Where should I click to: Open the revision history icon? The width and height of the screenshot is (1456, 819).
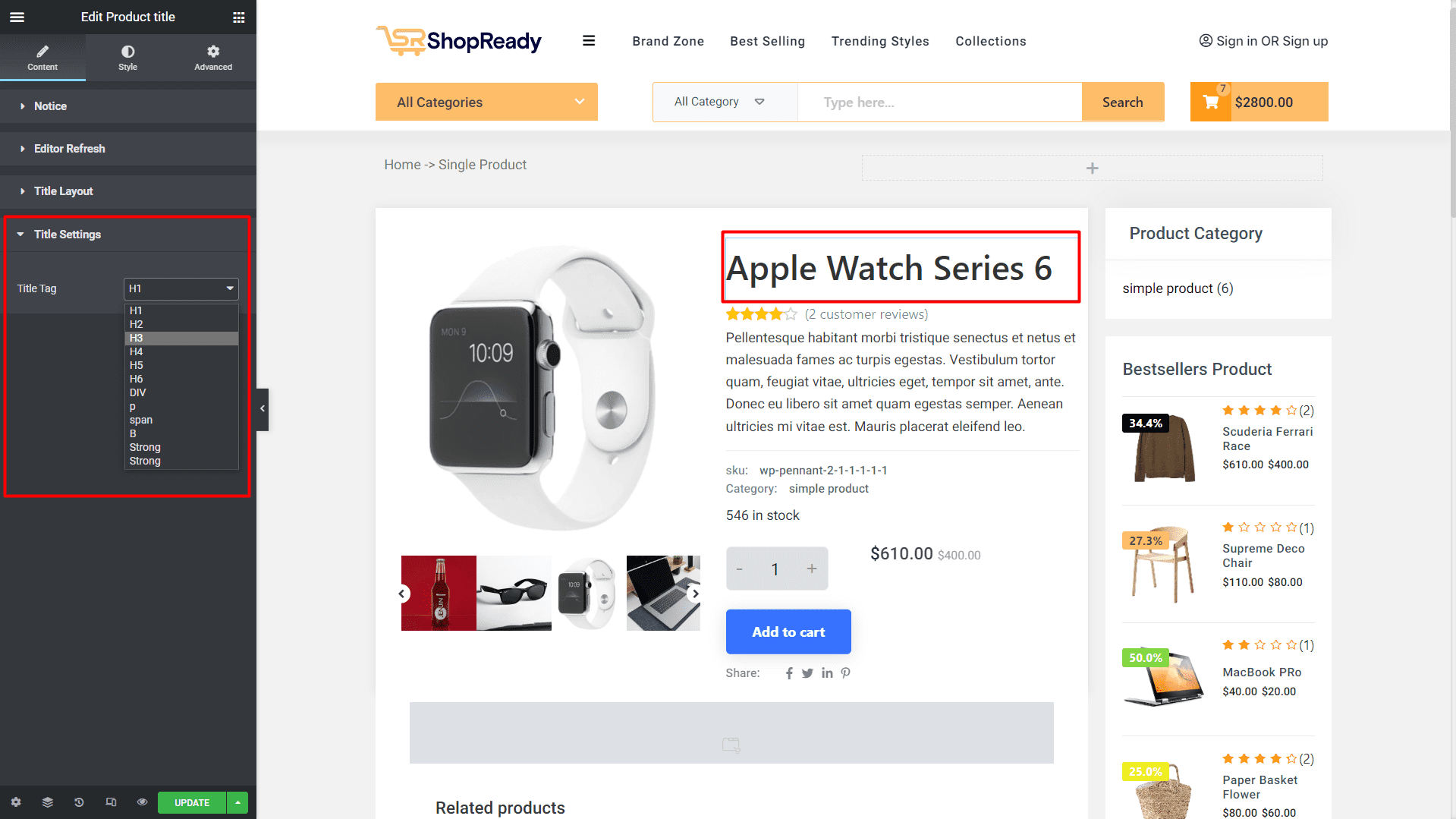(79, 802)
